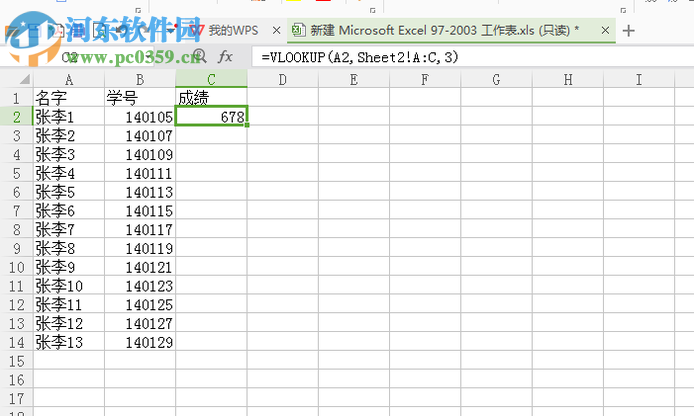Select the cell 140127
694x416 pixels.
140,323
